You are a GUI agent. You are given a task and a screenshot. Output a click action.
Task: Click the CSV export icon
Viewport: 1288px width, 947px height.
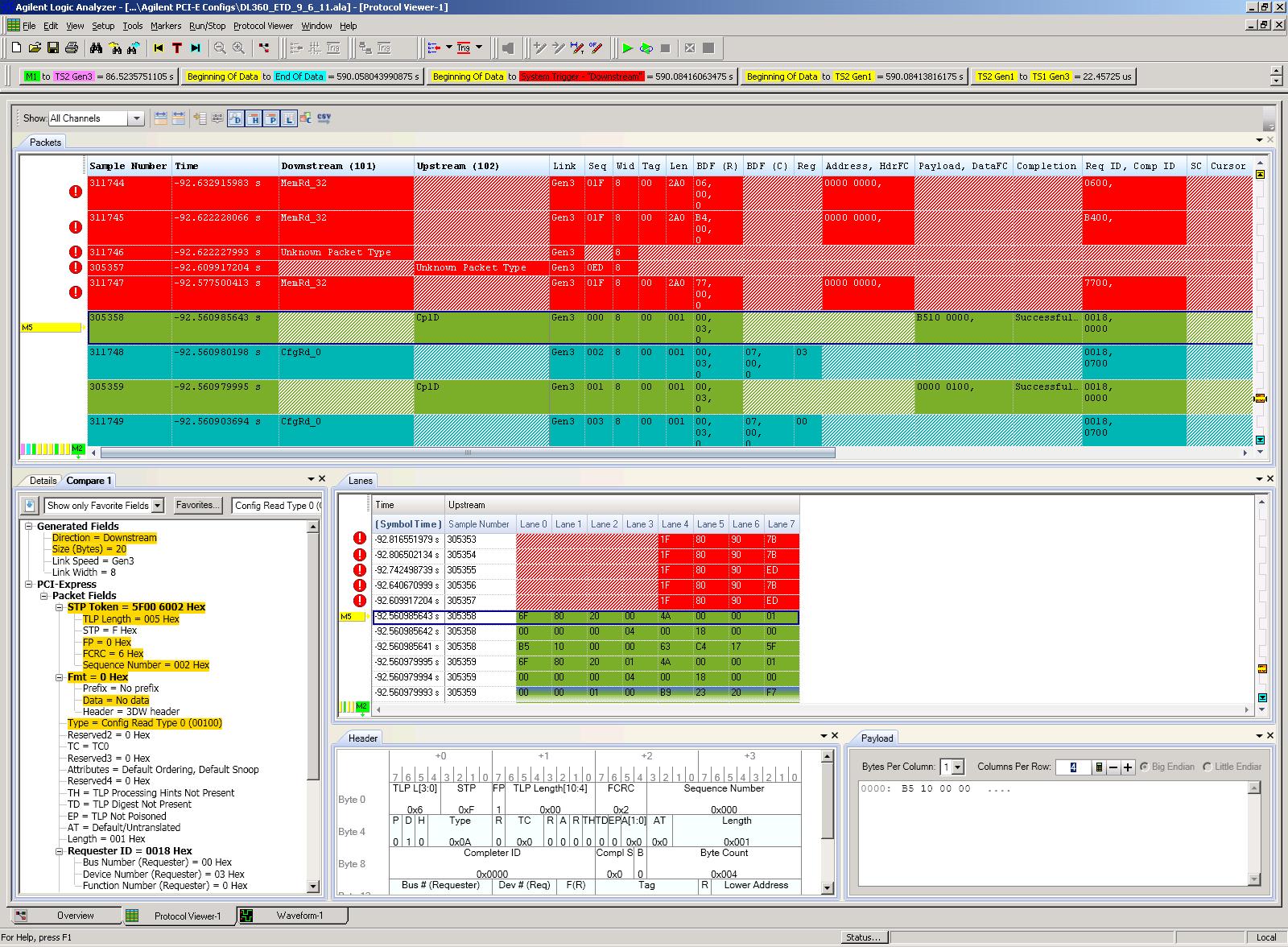click(324, 118)
